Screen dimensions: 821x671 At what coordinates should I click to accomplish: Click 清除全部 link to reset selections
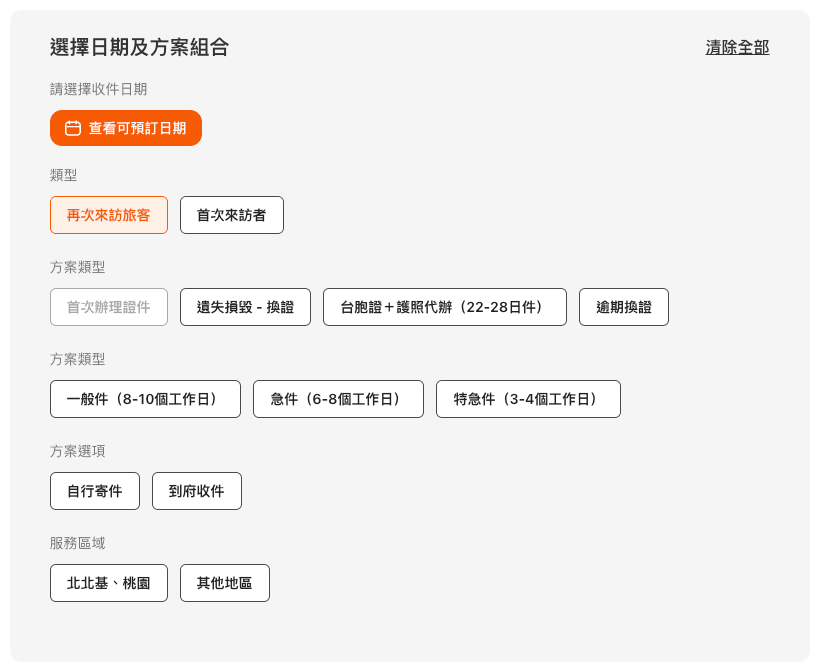click(x=737, y=47)
